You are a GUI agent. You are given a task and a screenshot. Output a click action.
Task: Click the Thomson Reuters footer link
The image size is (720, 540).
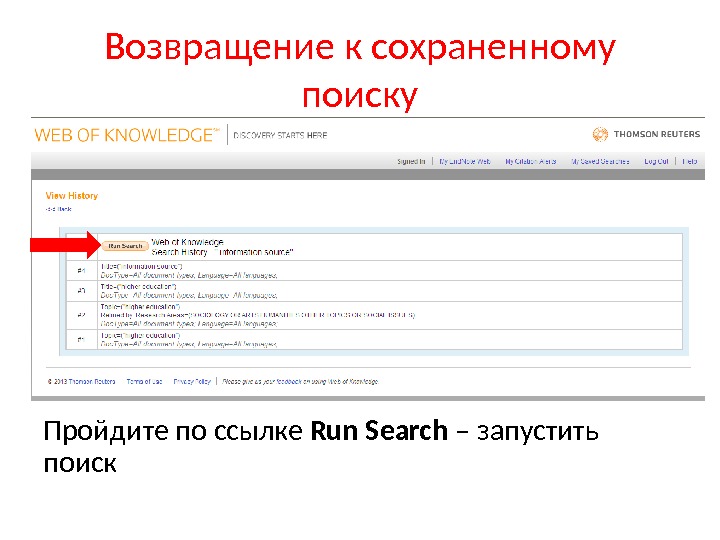point(92,382)
